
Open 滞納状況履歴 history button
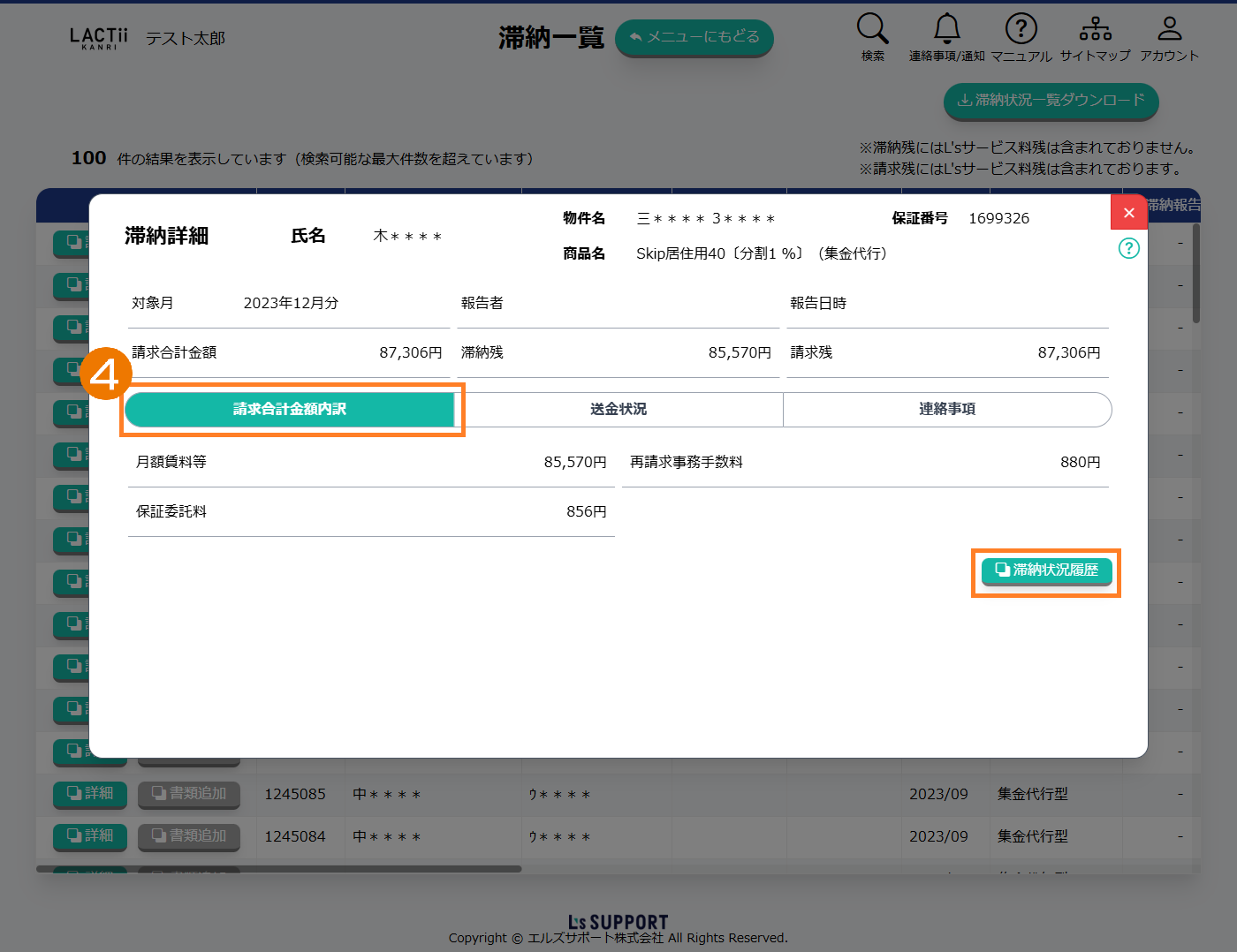(x=1046, y=570)
